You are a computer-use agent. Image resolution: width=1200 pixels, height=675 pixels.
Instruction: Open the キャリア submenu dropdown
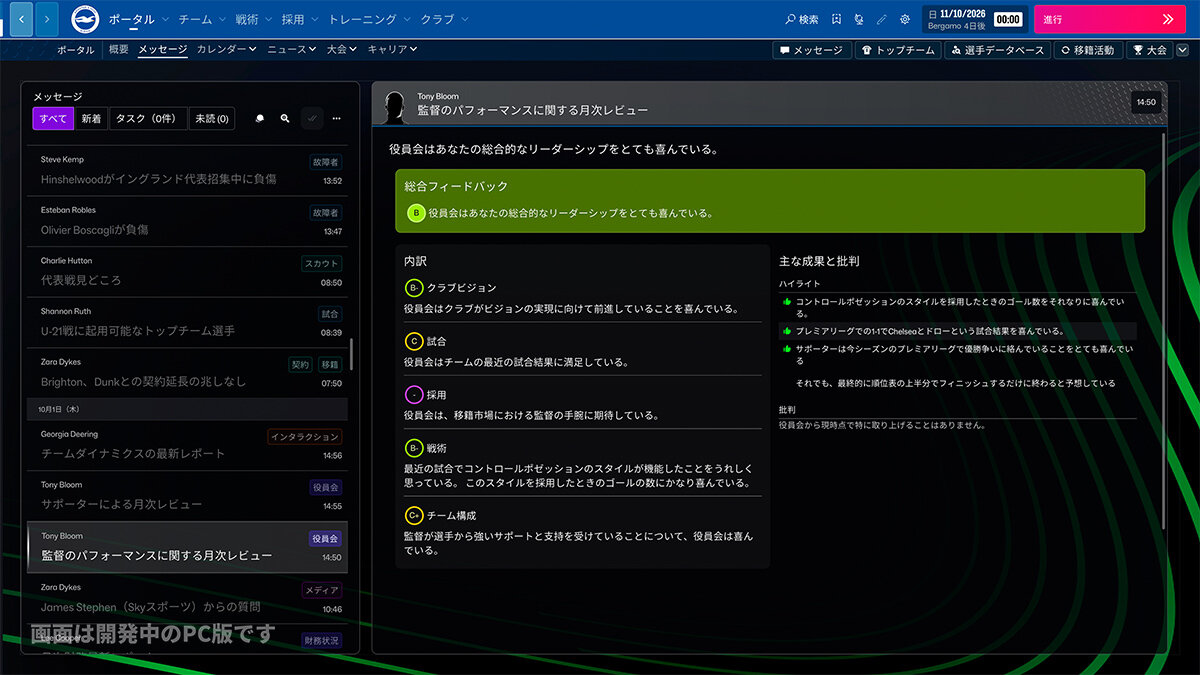pos(392,49)
